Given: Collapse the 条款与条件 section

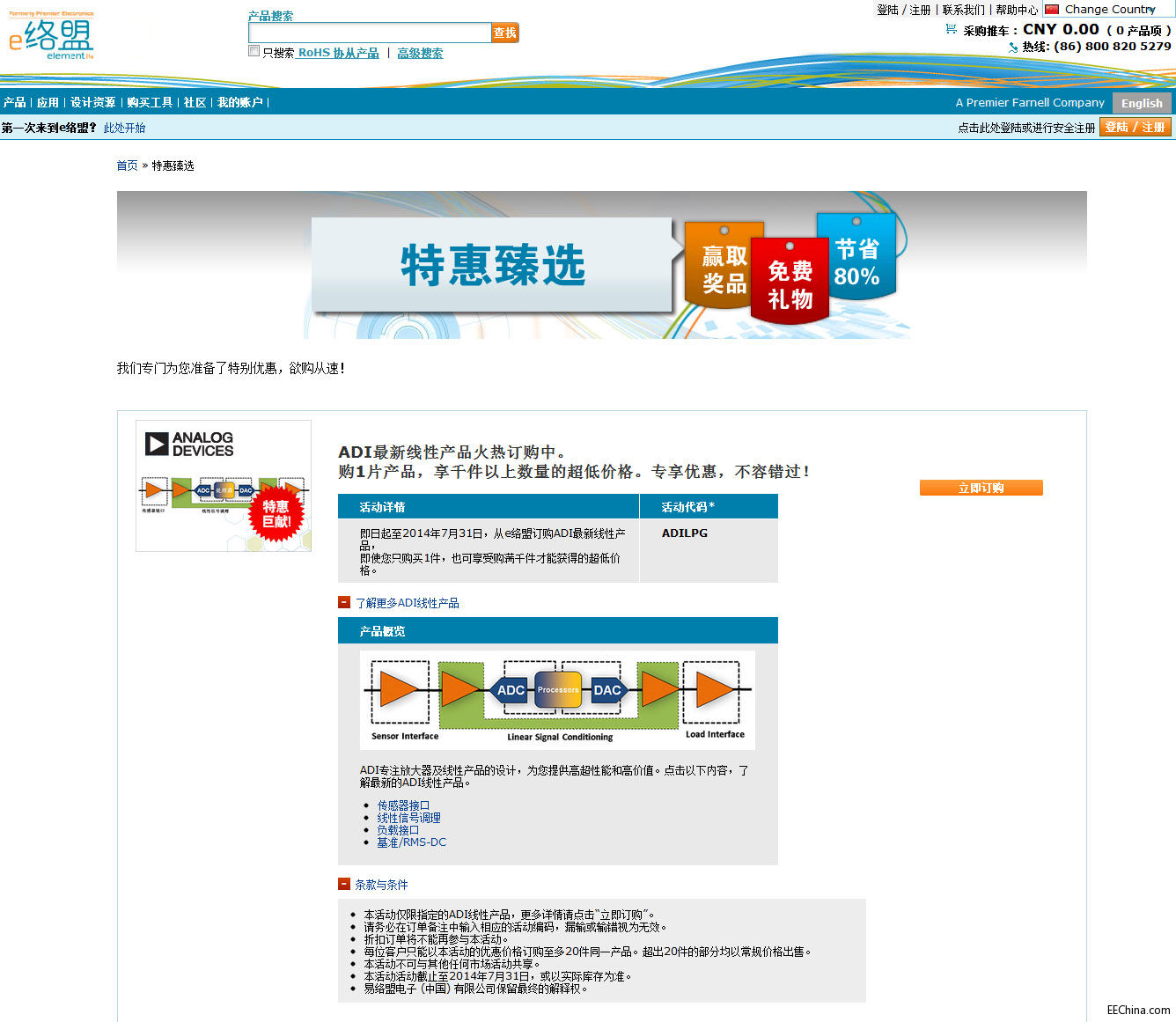Looking at the screenshot, I should (344, 884).
